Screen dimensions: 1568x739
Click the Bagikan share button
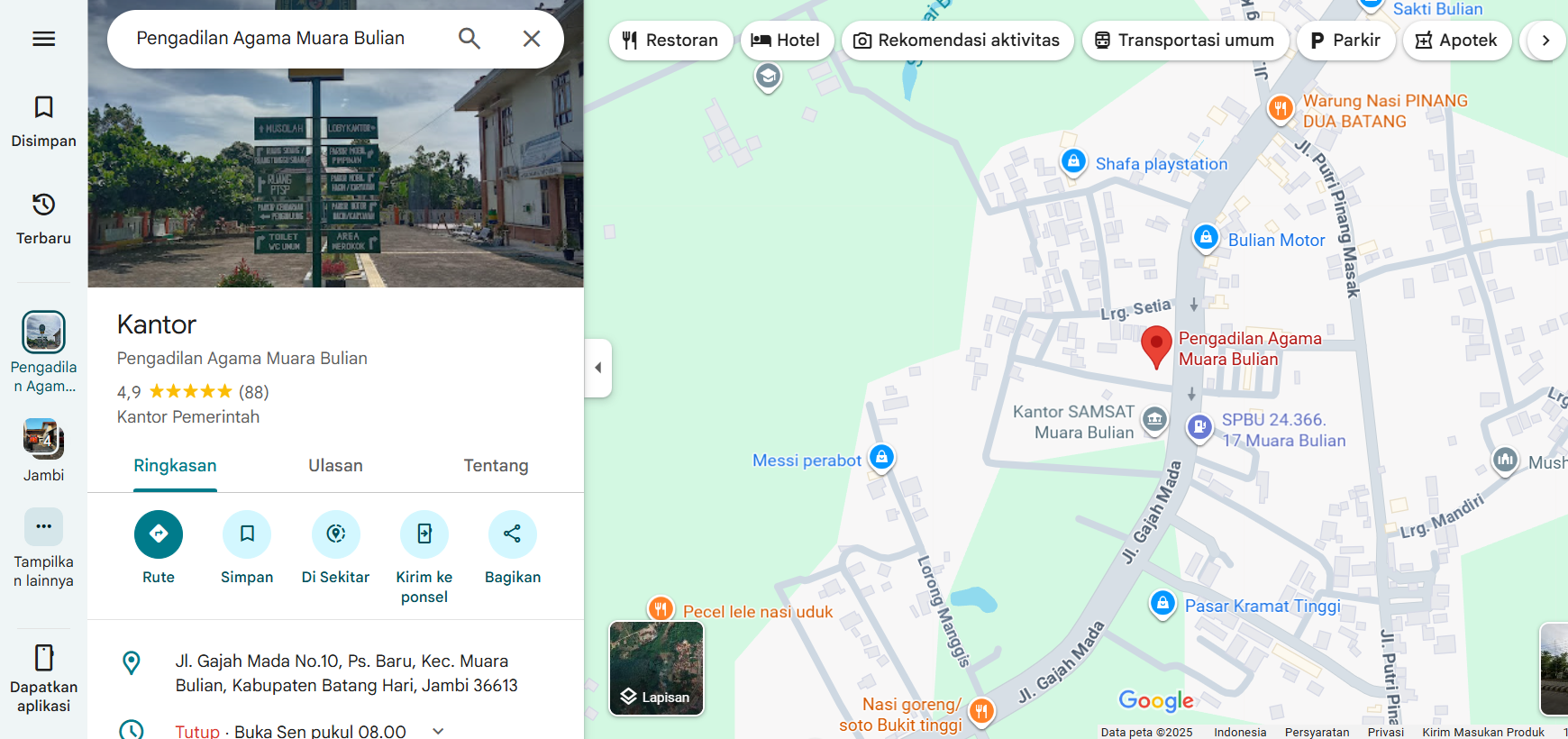[513, 534]
